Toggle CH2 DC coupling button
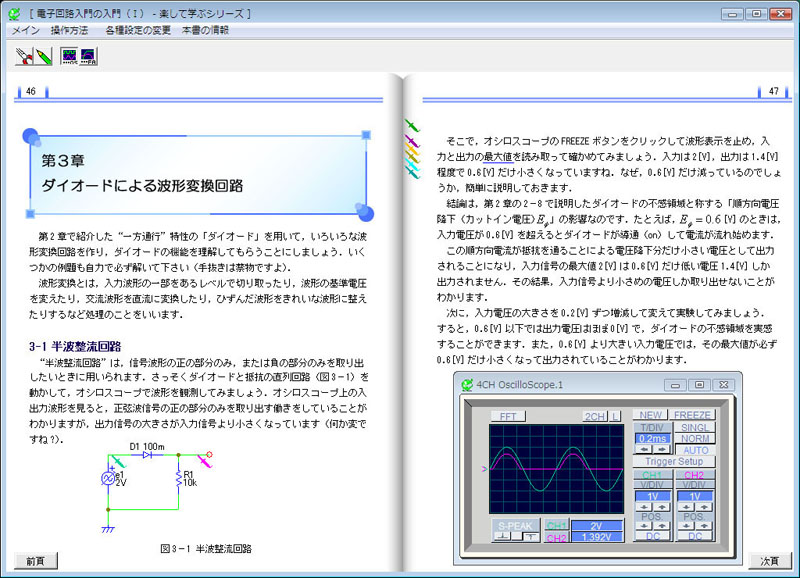800x578 pixels. [x=695, y=536]
